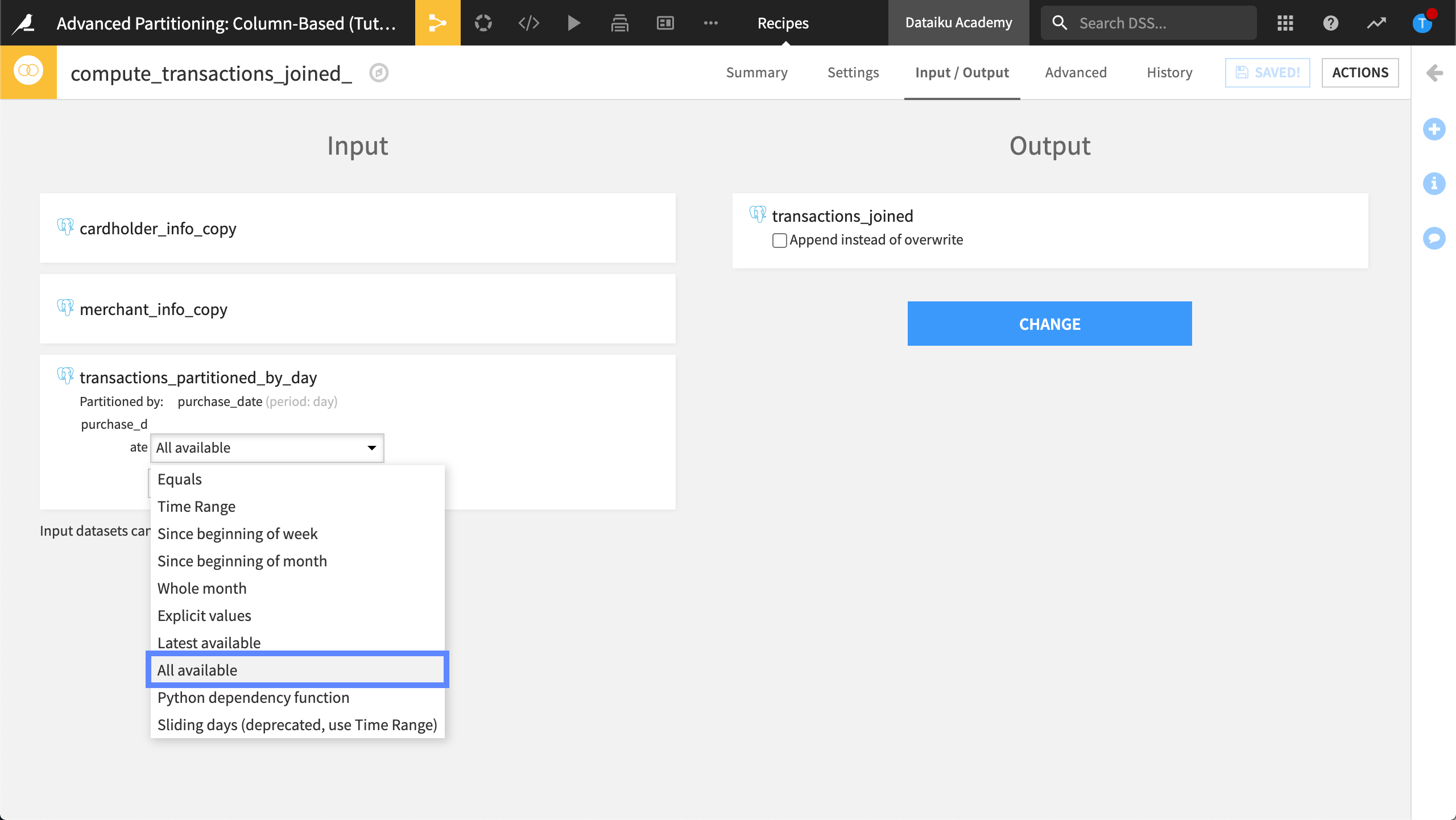Open the Recipes menu in top bar
1456x820 pixels.
pyautogui.click(x=783, y=23)
